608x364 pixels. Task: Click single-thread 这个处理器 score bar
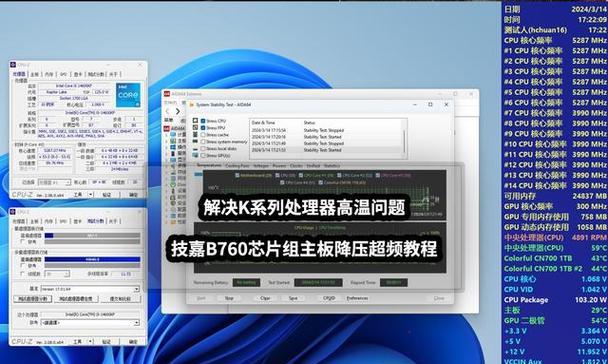(92, 235)
